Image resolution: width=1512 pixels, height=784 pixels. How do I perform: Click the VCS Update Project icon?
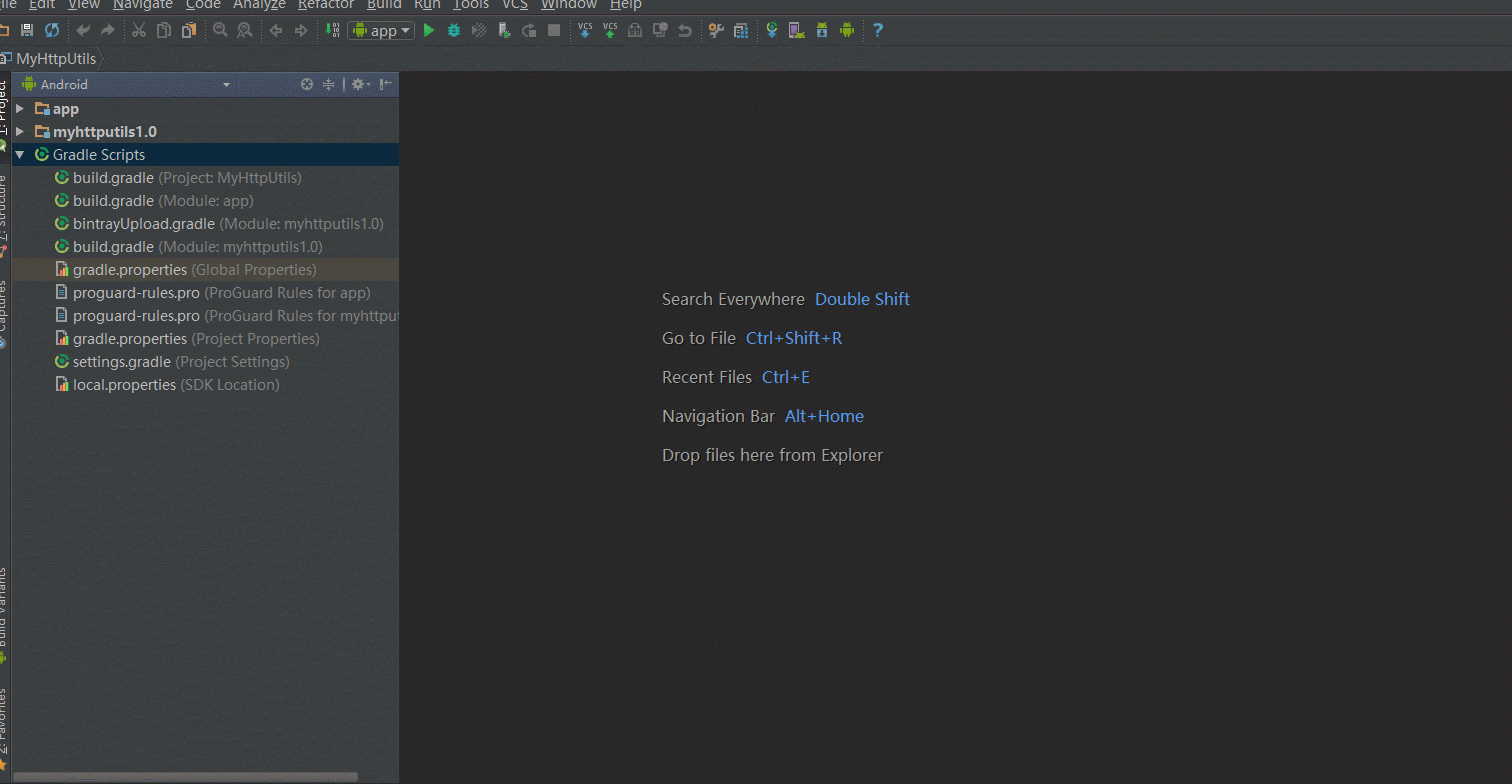click(x=586, y=31)
